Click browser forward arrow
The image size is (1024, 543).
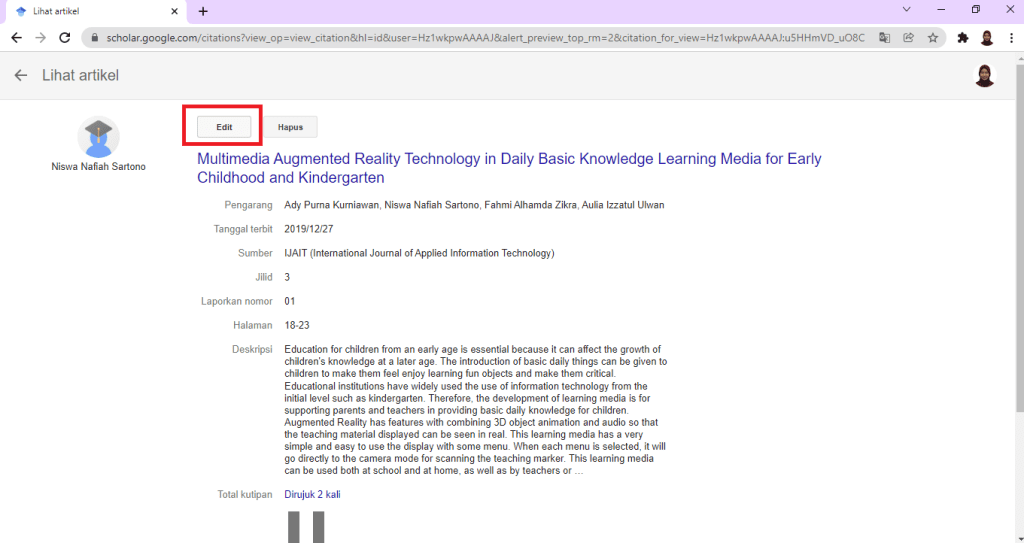pyautogui.click(x=40, y=38)
